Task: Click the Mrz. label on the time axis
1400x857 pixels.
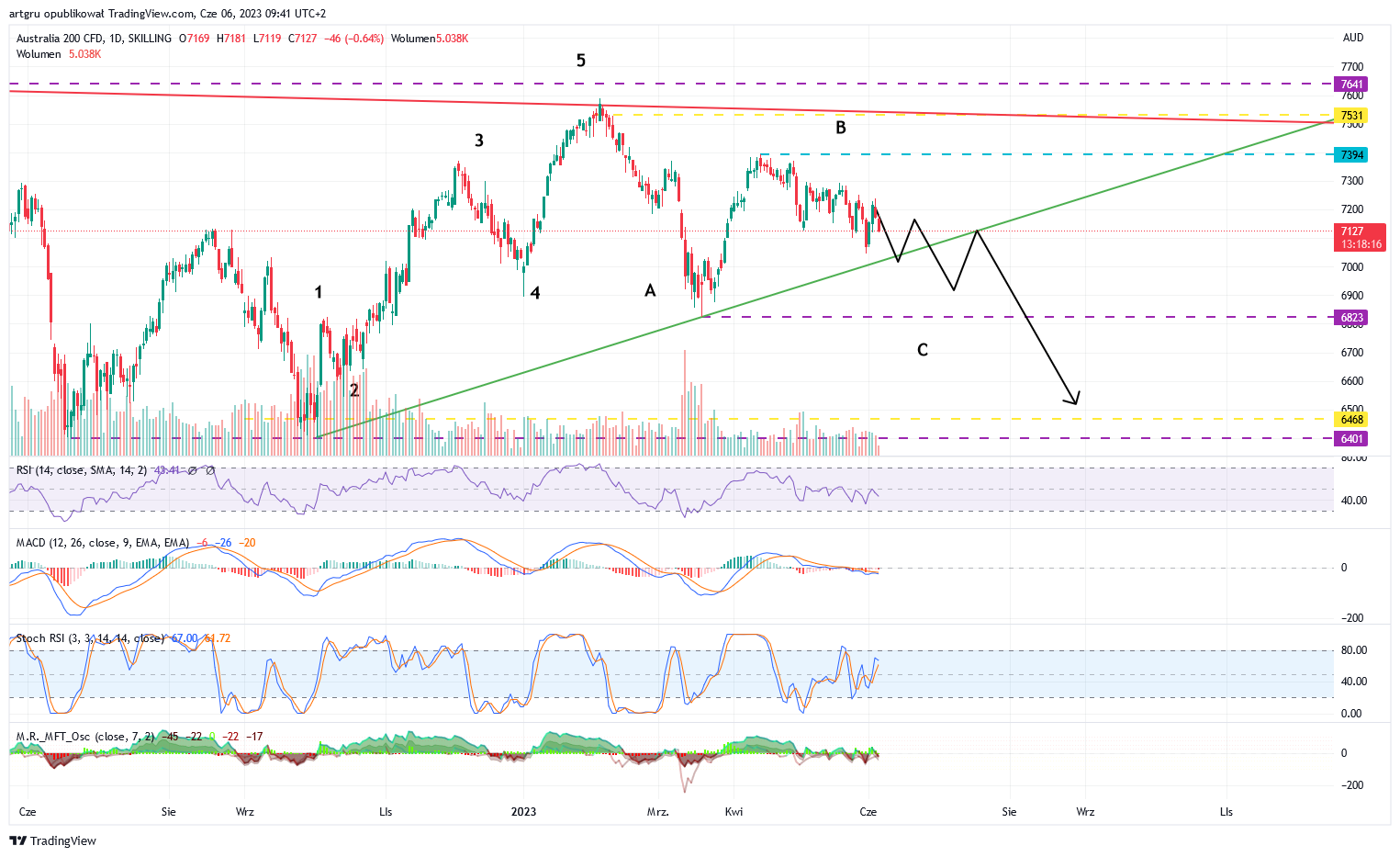Action: point(658,812)
